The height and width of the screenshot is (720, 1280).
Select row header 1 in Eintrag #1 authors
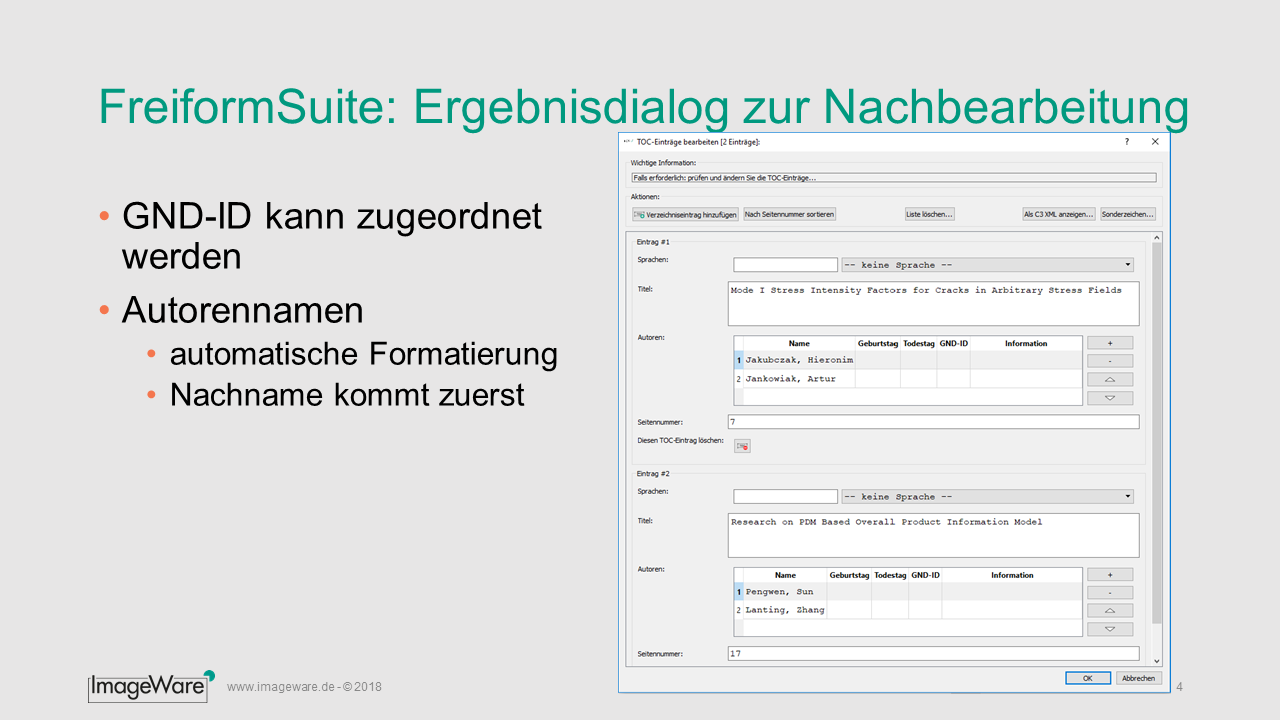pyautogui.click(x=739, y=360)
